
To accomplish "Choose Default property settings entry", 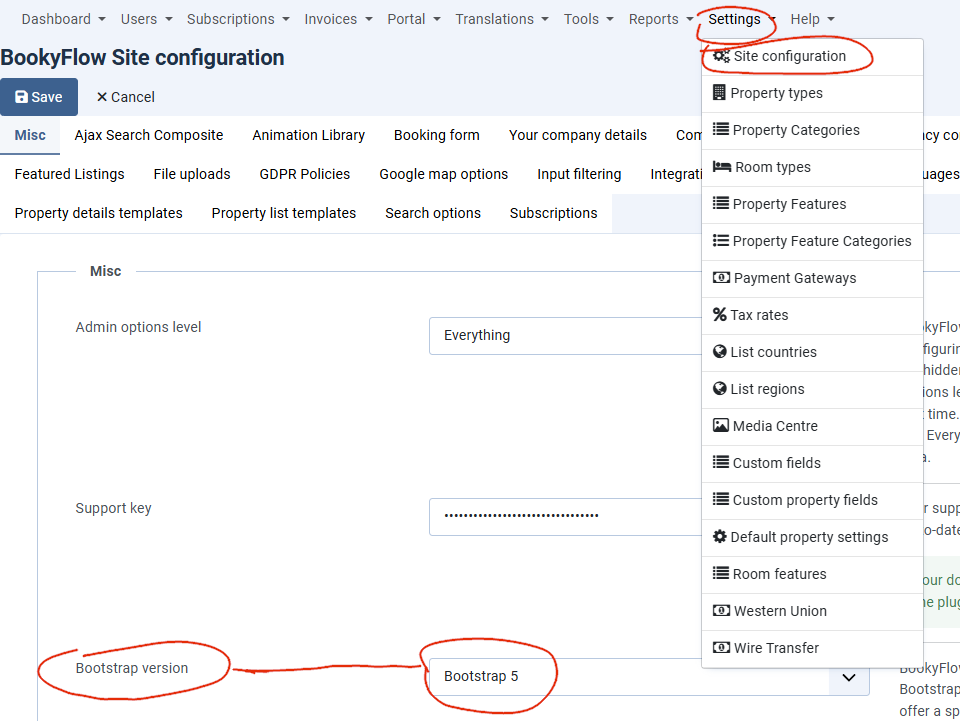I will (x=812, y=537).
